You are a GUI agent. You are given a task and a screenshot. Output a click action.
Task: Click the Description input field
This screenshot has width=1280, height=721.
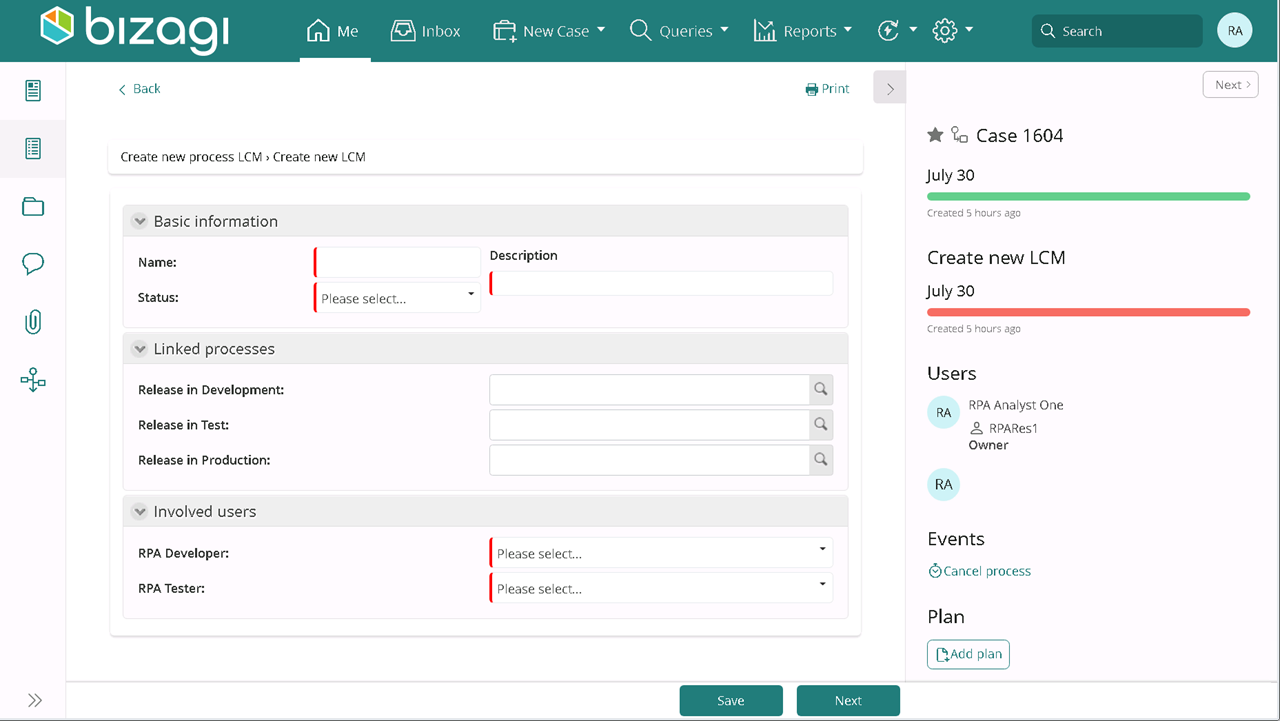tap(661, 283)
